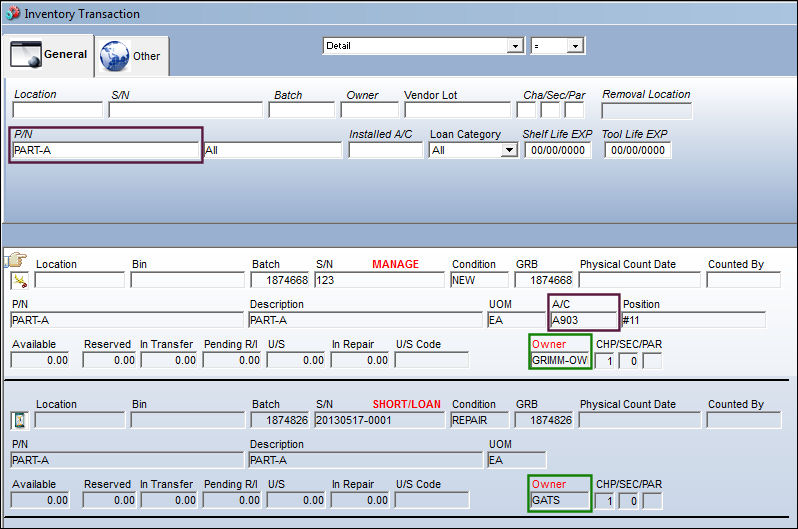Click the Vendor Lot filter field
This screenshot has width=798, height=529.
point(457,110)
